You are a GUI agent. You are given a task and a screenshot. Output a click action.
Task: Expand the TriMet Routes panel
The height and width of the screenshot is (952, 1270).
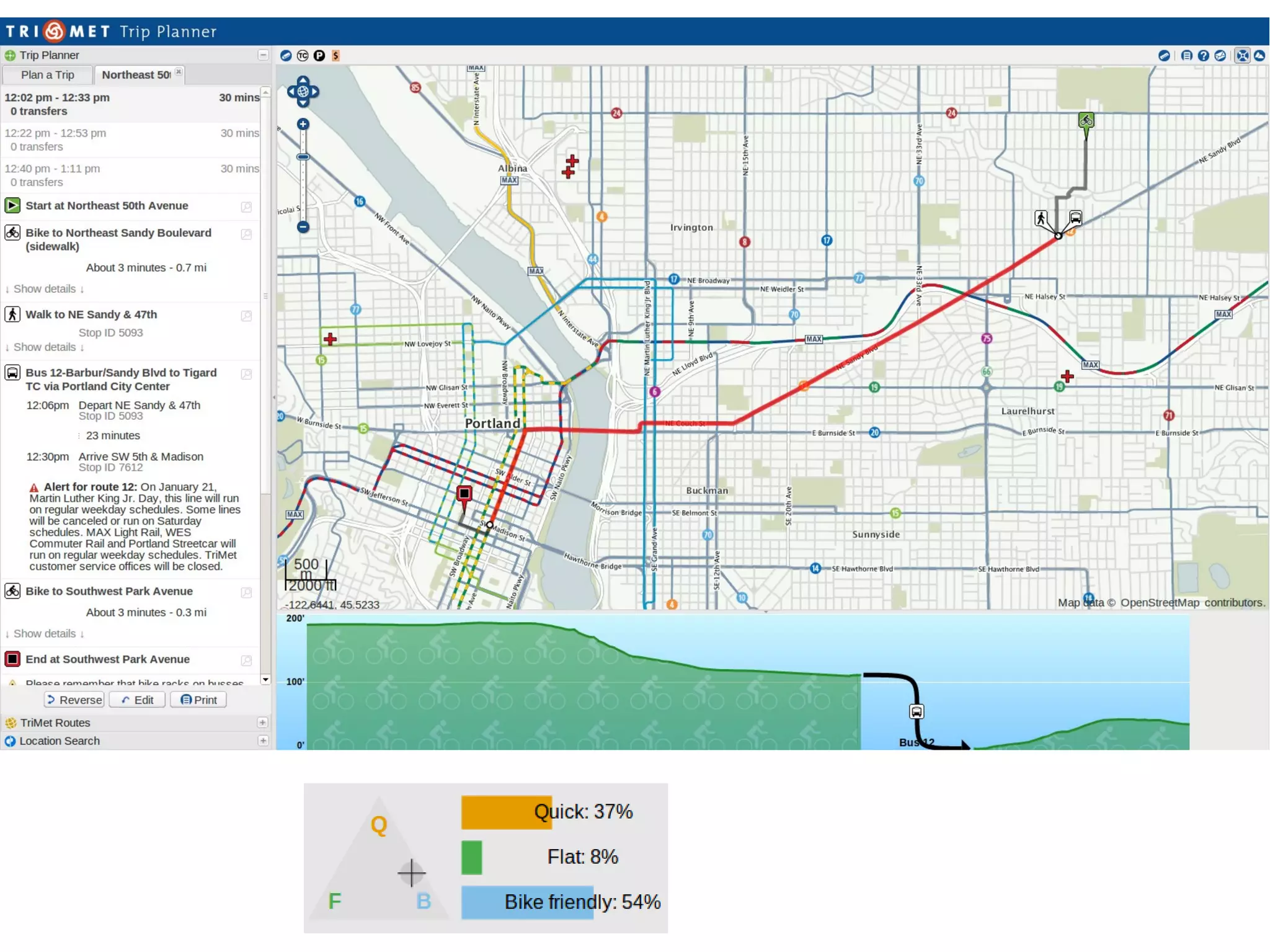(262, 723)
